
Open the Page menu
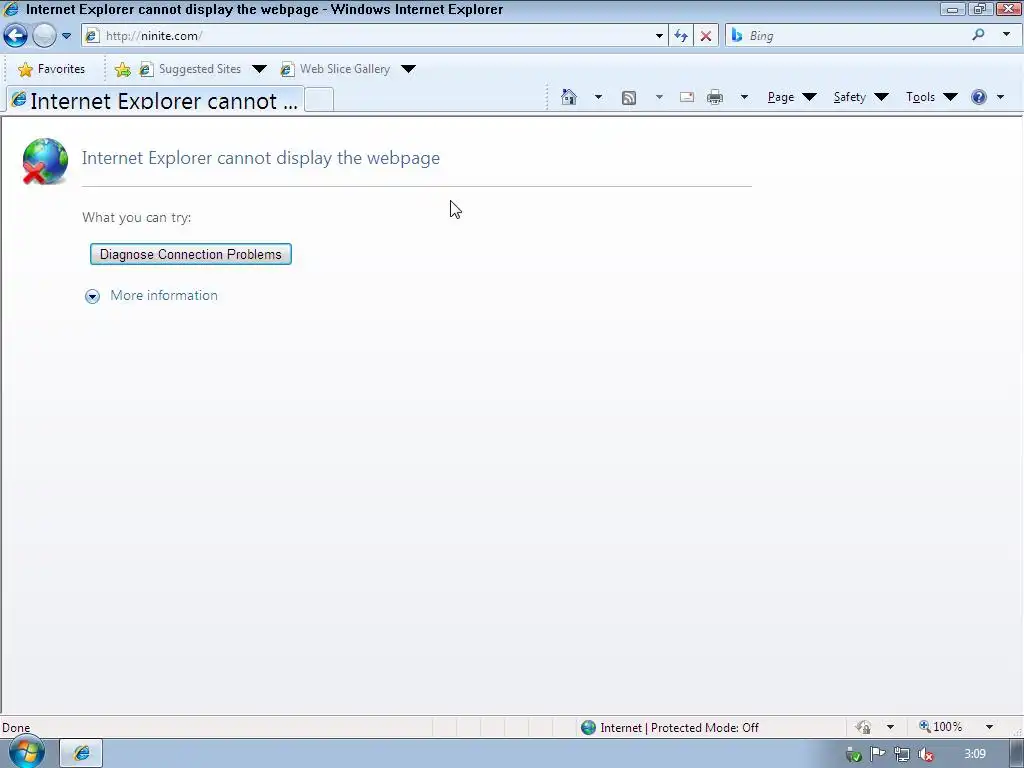click(x=792, y=97)
